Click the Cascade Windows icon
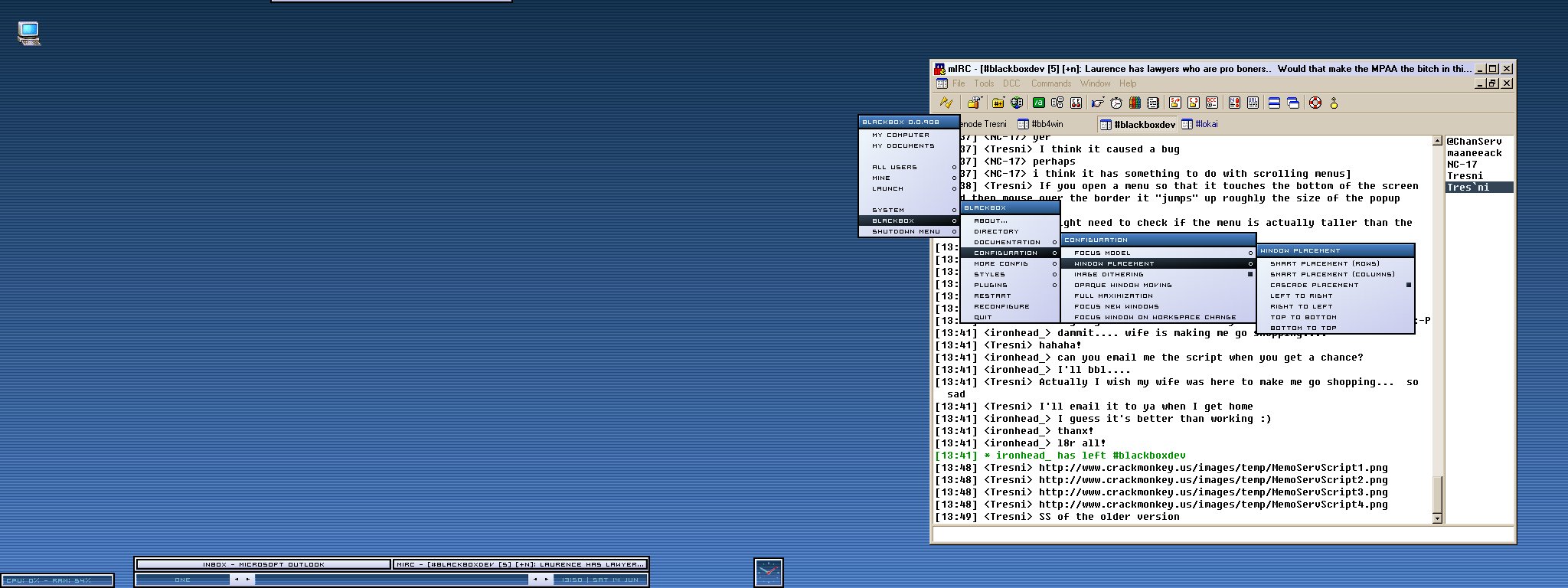Image resolution: width=1568 pixels, height=588 pixels. tap(1293, 103)
